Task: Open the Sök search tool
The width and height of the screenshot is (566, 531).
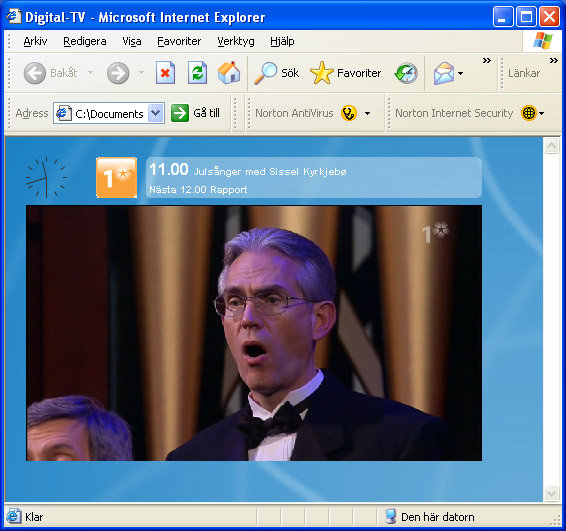Action: coord(277,73)
